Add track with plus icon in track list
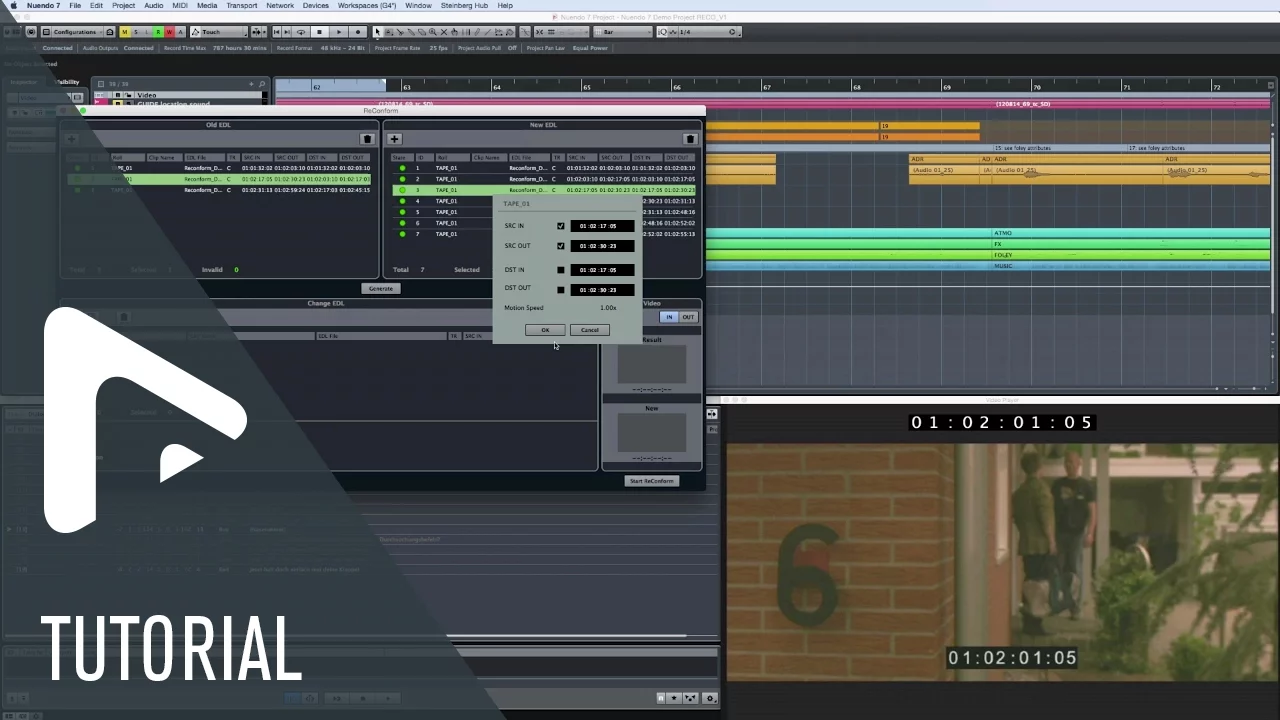The height and width of the screenshot is (720, 1280). click(x=251, y=84)
